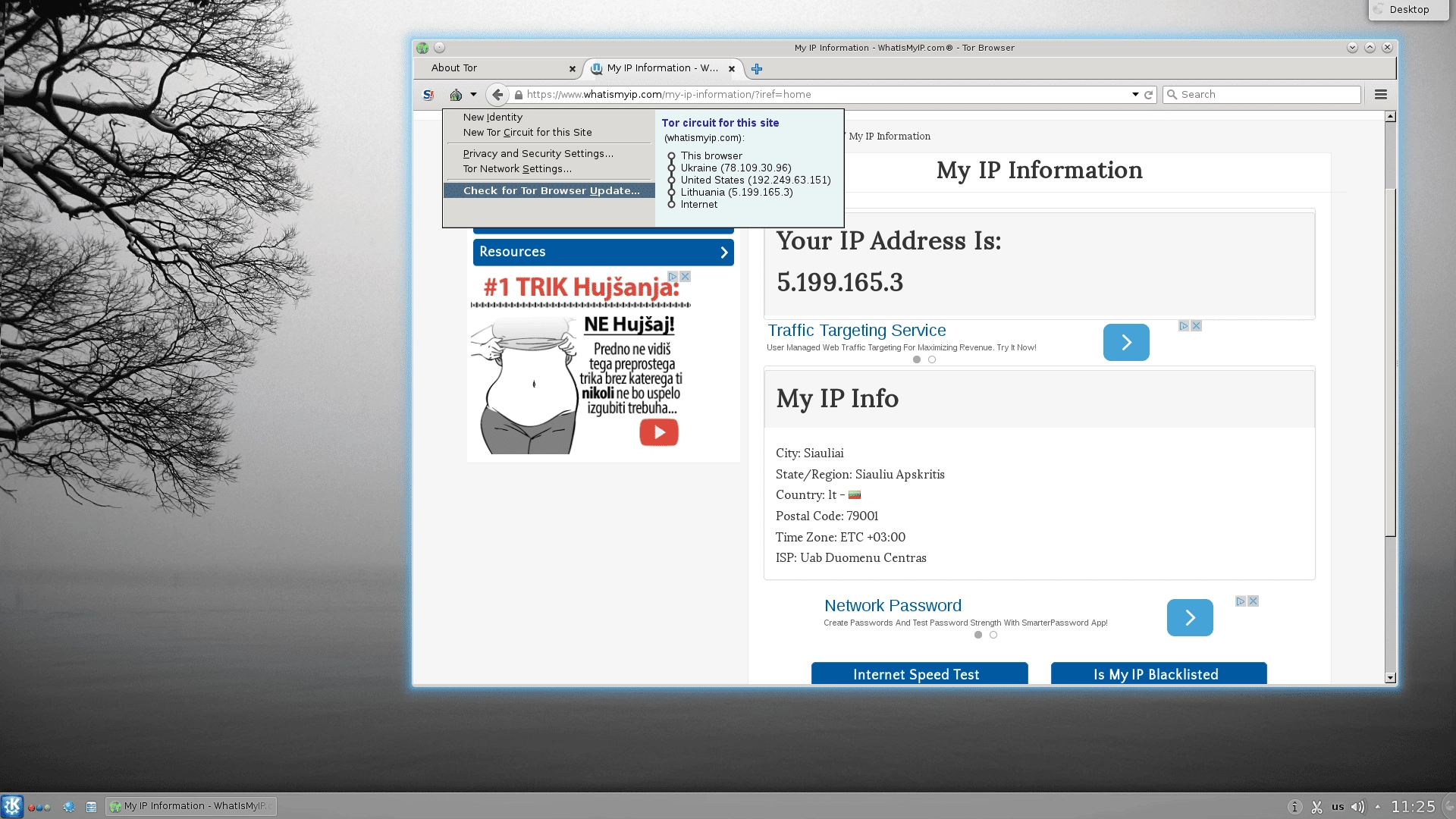Open the Klipper scissors clipboard icon
This screenshot has height=819, width=1456.
point(1316,807)
